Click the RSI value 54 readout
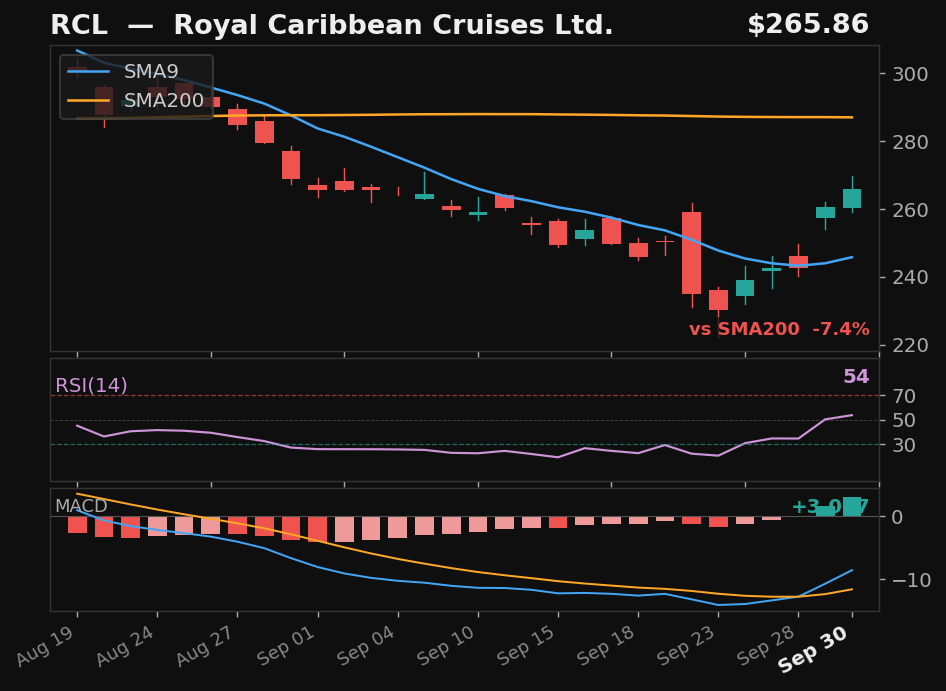946x691 pixels. 856,377
